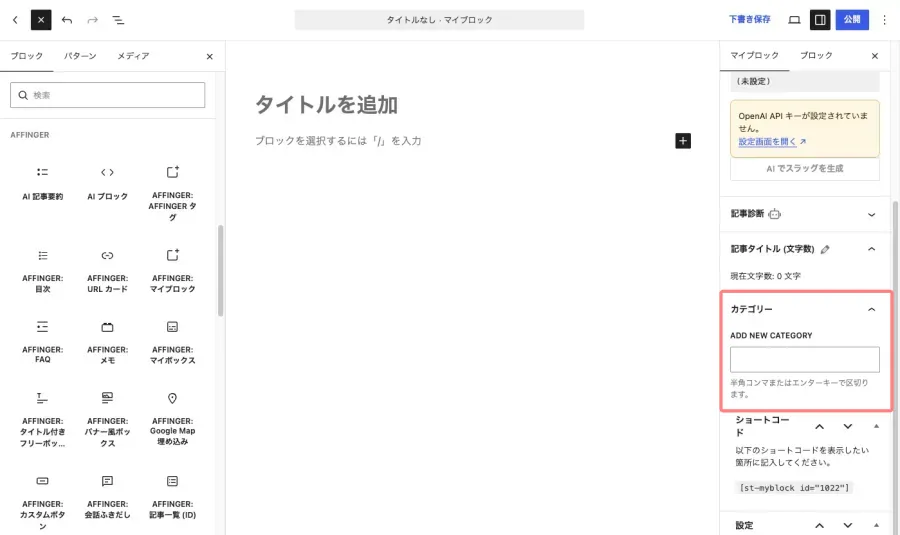Move the 設定 box down
The image size is (900, 535).
pos(847,525)
